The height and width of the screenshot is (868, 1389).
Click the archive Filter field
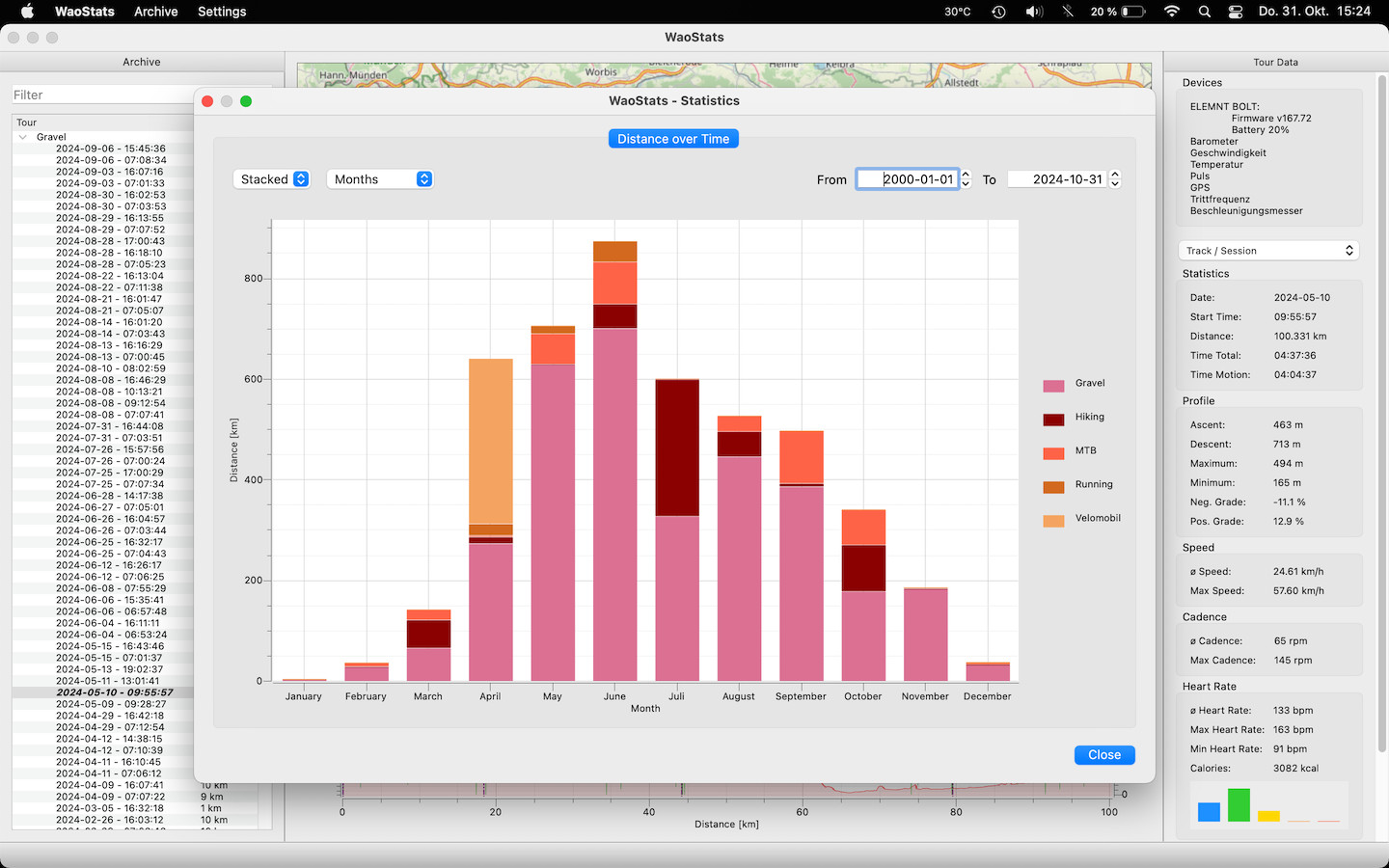coord(102,95)
